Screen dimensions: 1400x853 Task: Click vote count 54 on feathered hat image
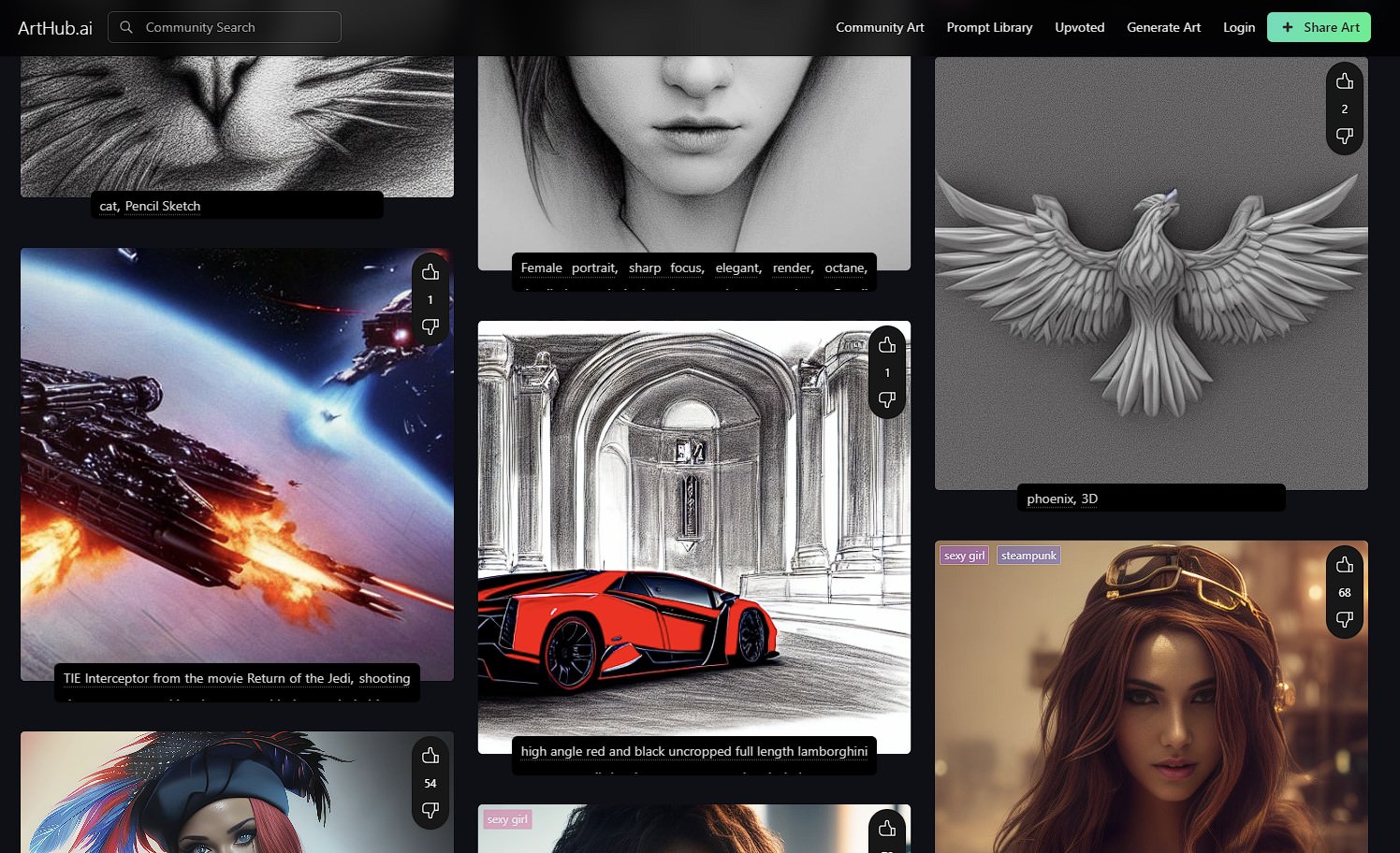click(x=430, y=784)
